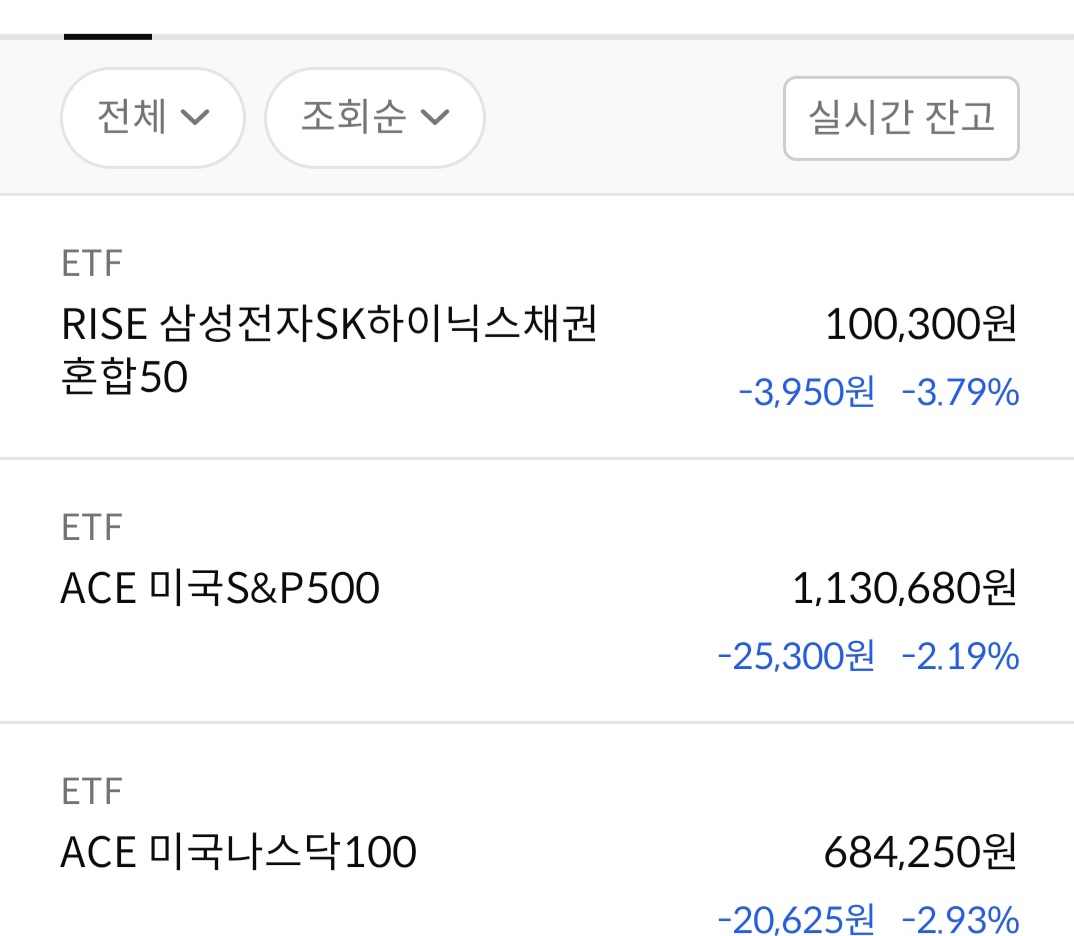Tap the 1,130,680원 valuation amount
Viewport: 1074px width, 936px height.
tap(904, 589)
